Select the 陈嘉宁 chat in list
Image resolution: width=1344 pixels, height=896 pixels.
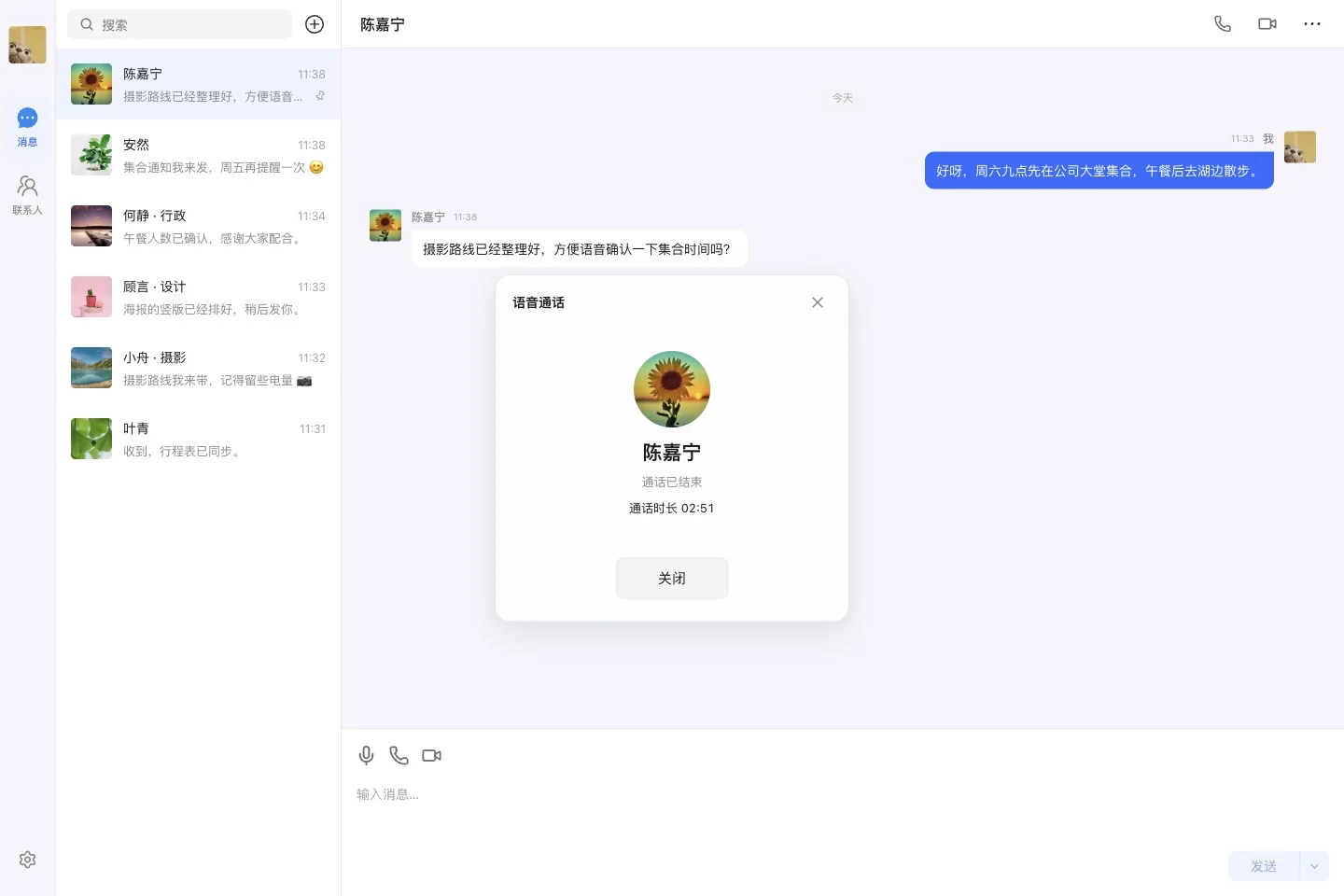point(198,84)
